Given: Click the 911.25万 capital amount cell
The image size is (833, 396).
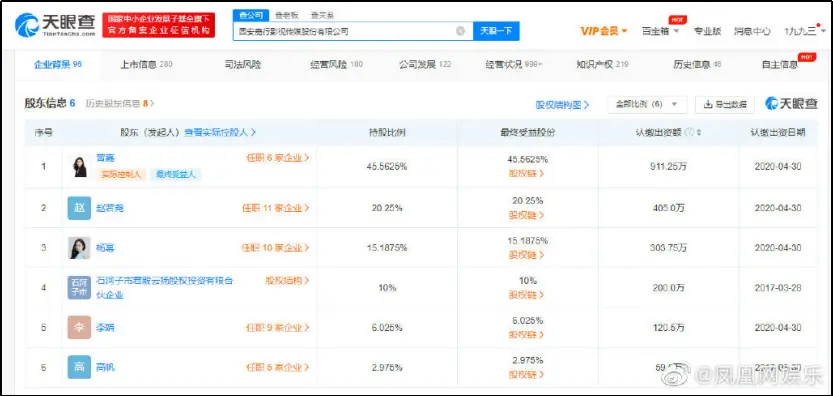Looking at the screenshot, I should pos(668,166).
